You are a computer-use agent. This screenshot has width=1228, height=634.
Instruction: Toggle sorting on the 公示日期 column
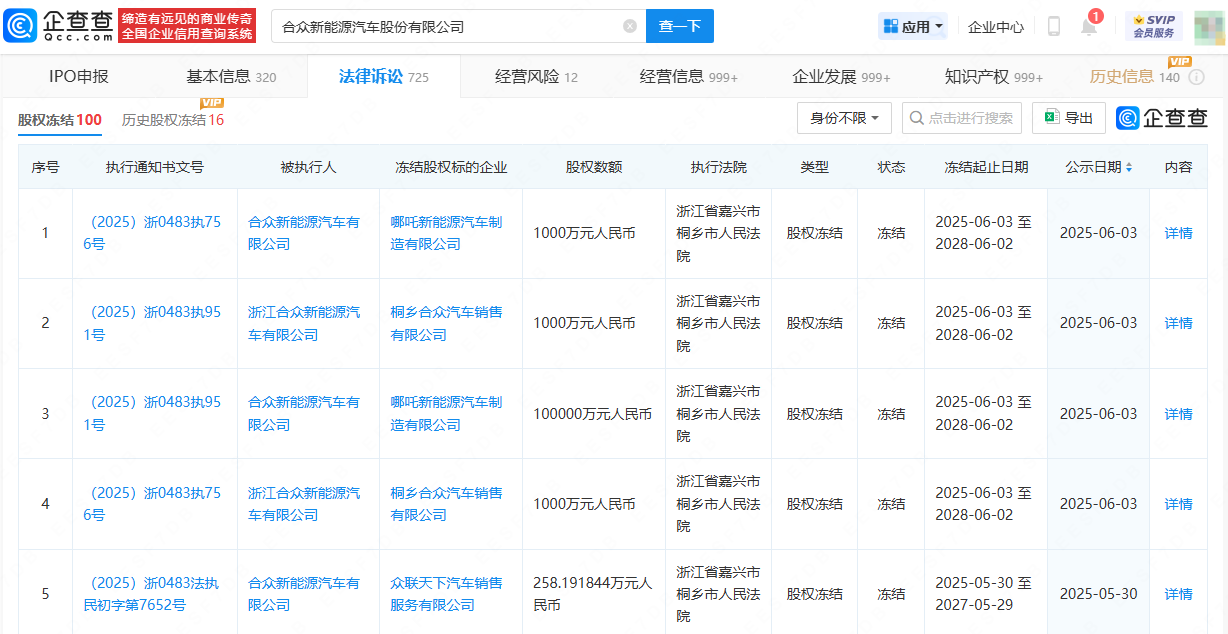point(1128,167)
